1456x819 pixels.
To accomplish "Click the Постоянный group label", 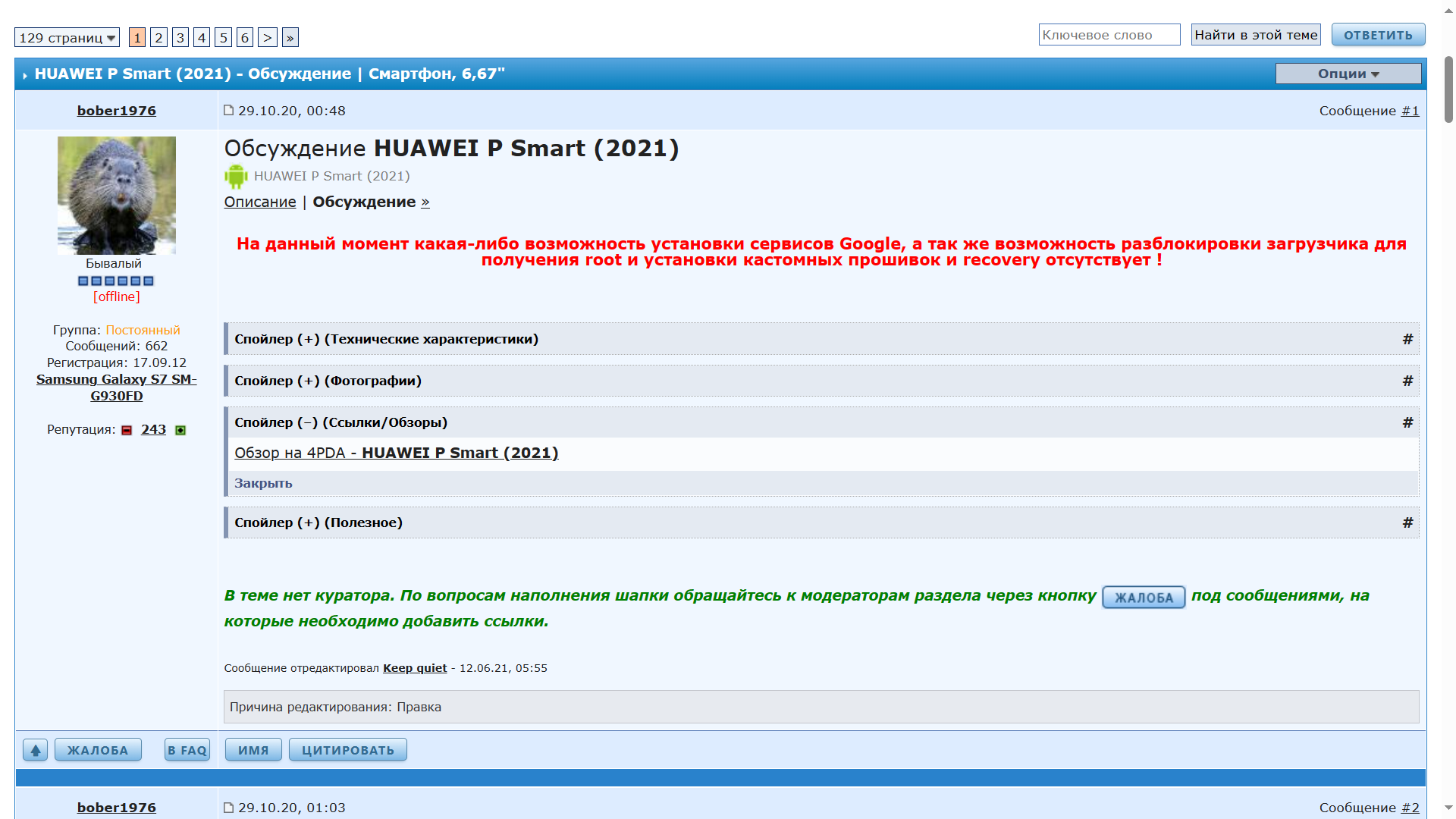I will [x=143, y=330].
